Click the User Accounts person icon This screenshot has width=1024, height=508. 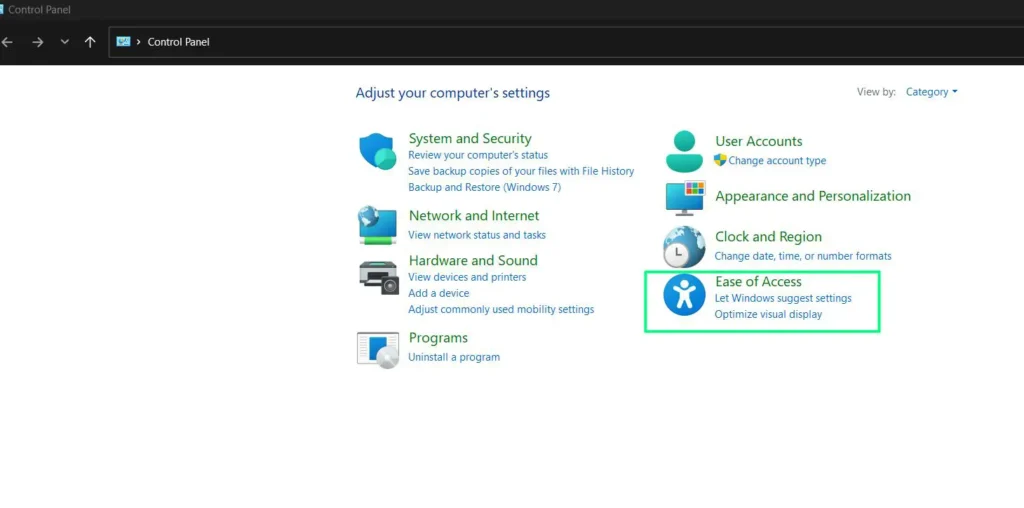[684, 151]
